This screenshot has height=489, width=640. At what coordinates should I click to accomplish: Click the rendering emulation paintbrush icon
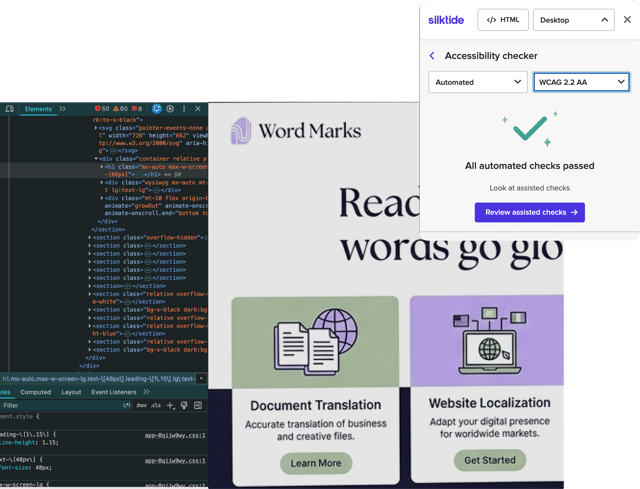click(184, 405)
